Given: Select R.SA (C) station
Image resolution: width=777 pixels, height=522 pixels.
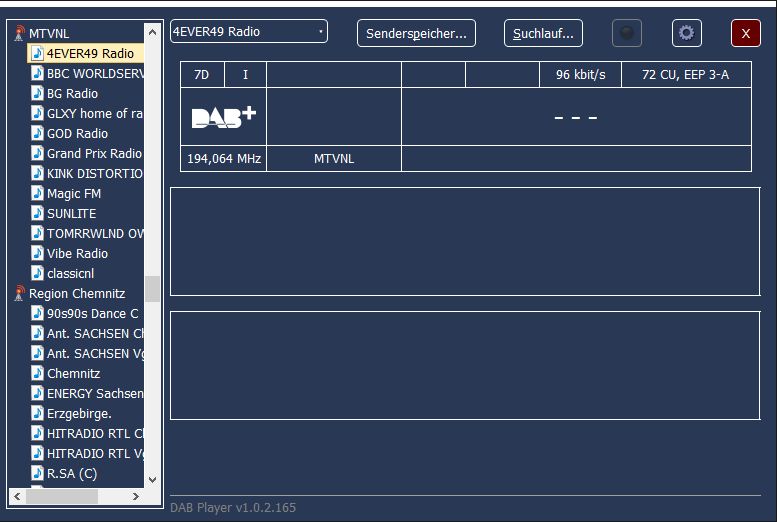Looking at the screenshot, I should click(72, 474).
